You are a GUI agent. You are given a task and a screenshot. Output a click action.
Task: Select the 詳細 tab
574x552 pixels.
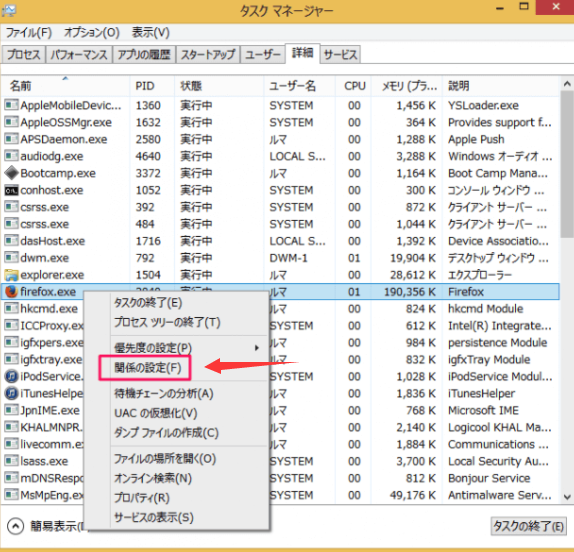[302, 53]
